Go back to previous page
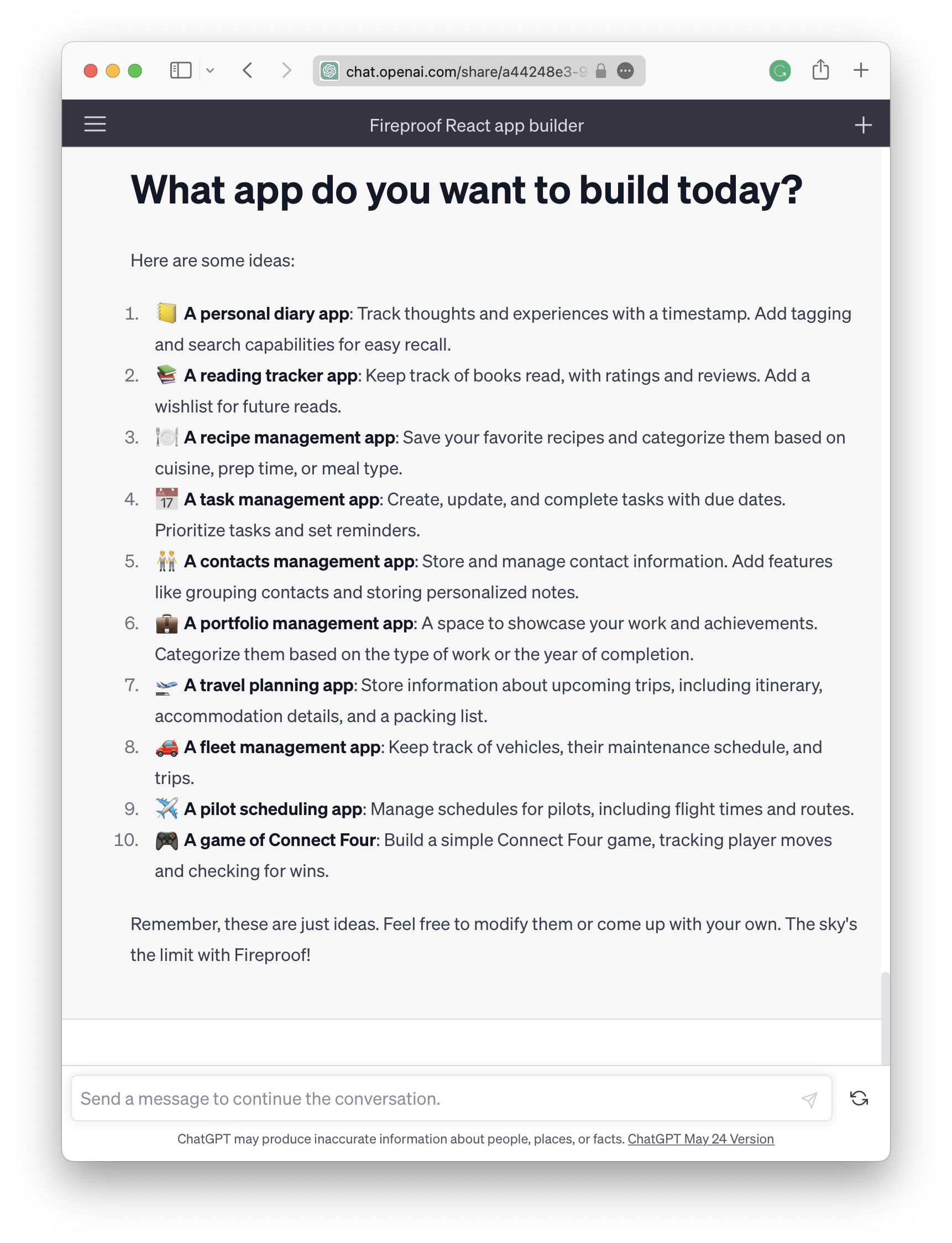Screen dimensions: 952x1243 [x=248, y=70]
